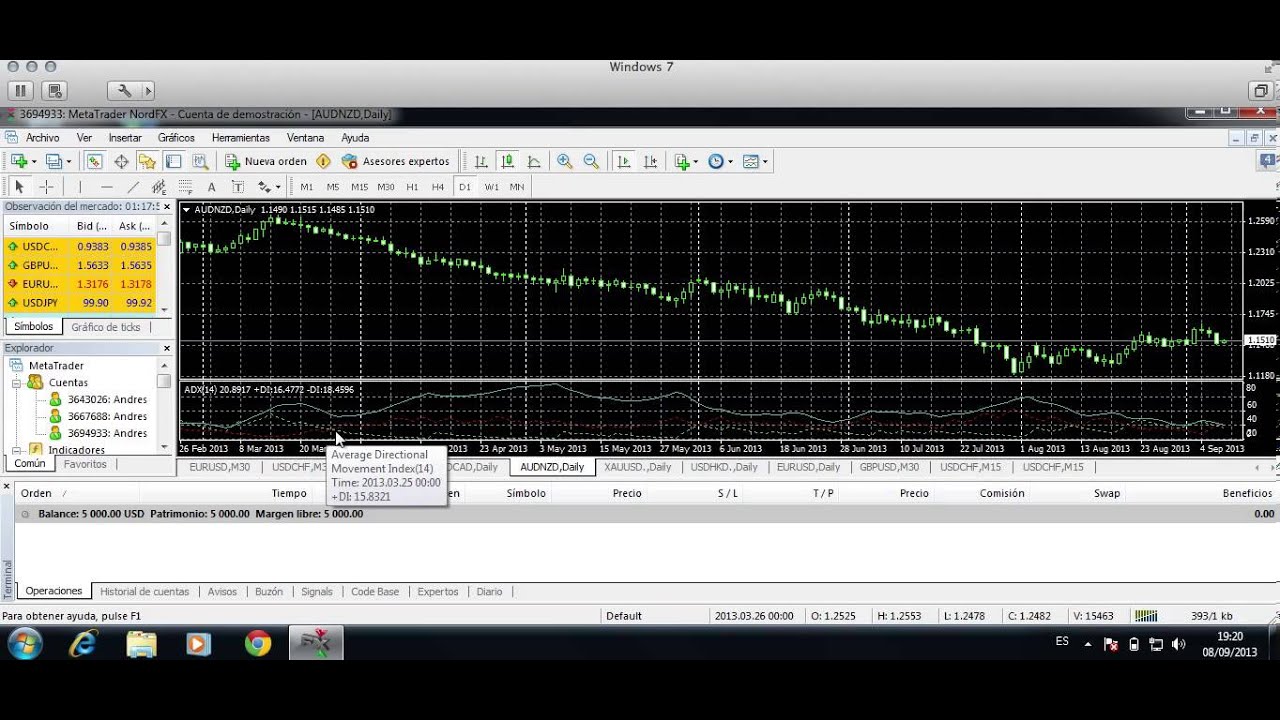
Task: Switch to M30 timeframe
Action: [386, 187]
